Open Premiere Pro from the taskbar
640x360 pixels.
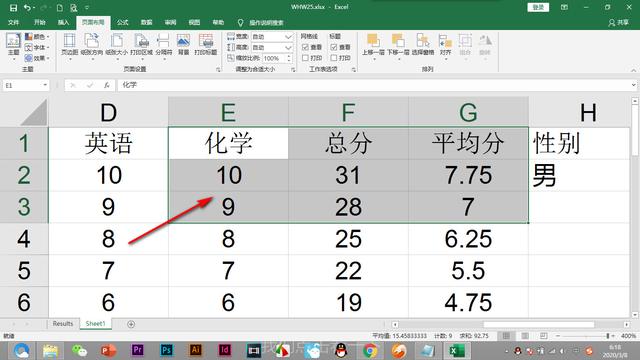(138, 350)
